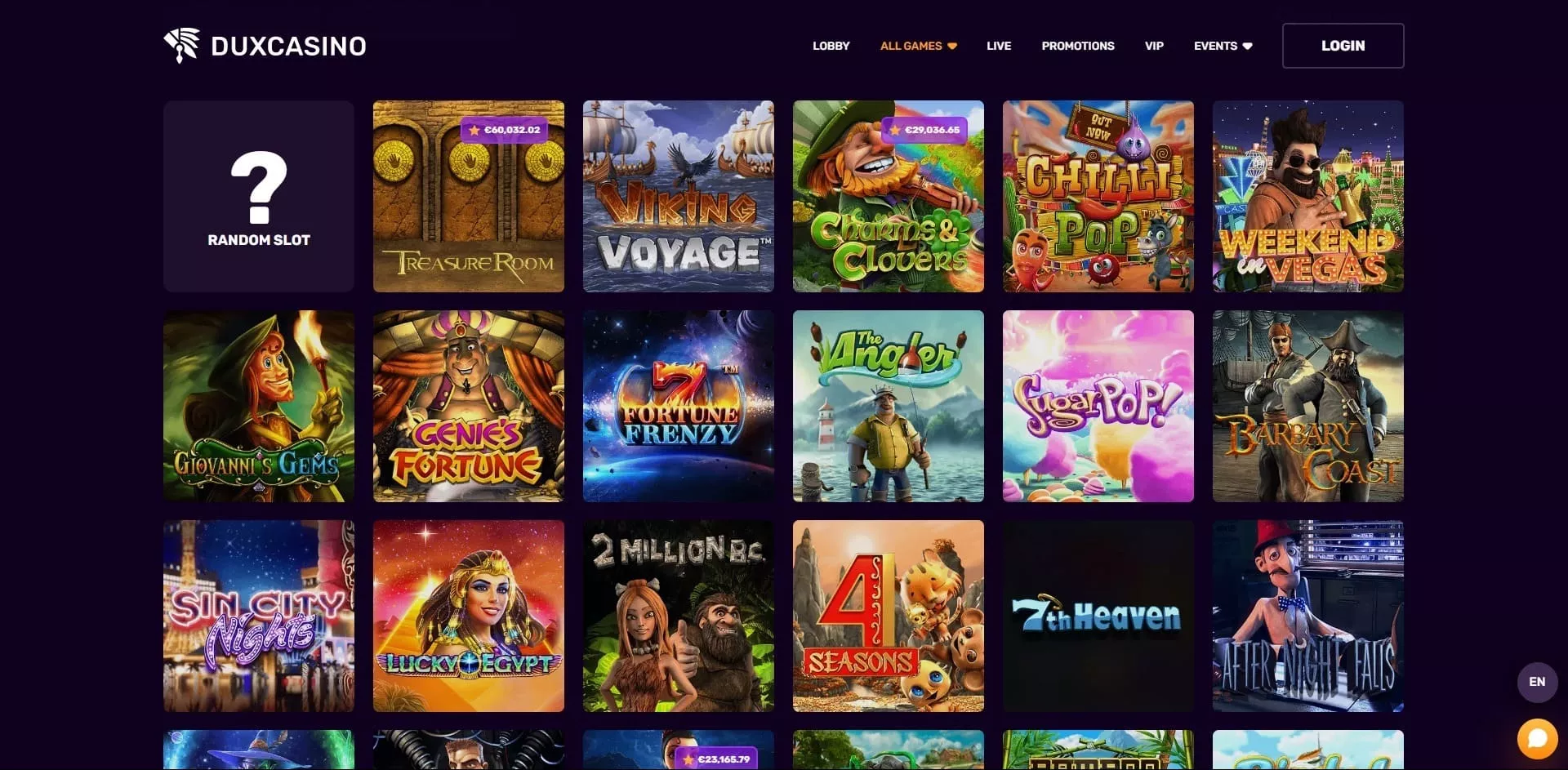1568x770 pixels.
Task: Click Treasure Room jackpot amount badge
Action: [x=505, y=130]
